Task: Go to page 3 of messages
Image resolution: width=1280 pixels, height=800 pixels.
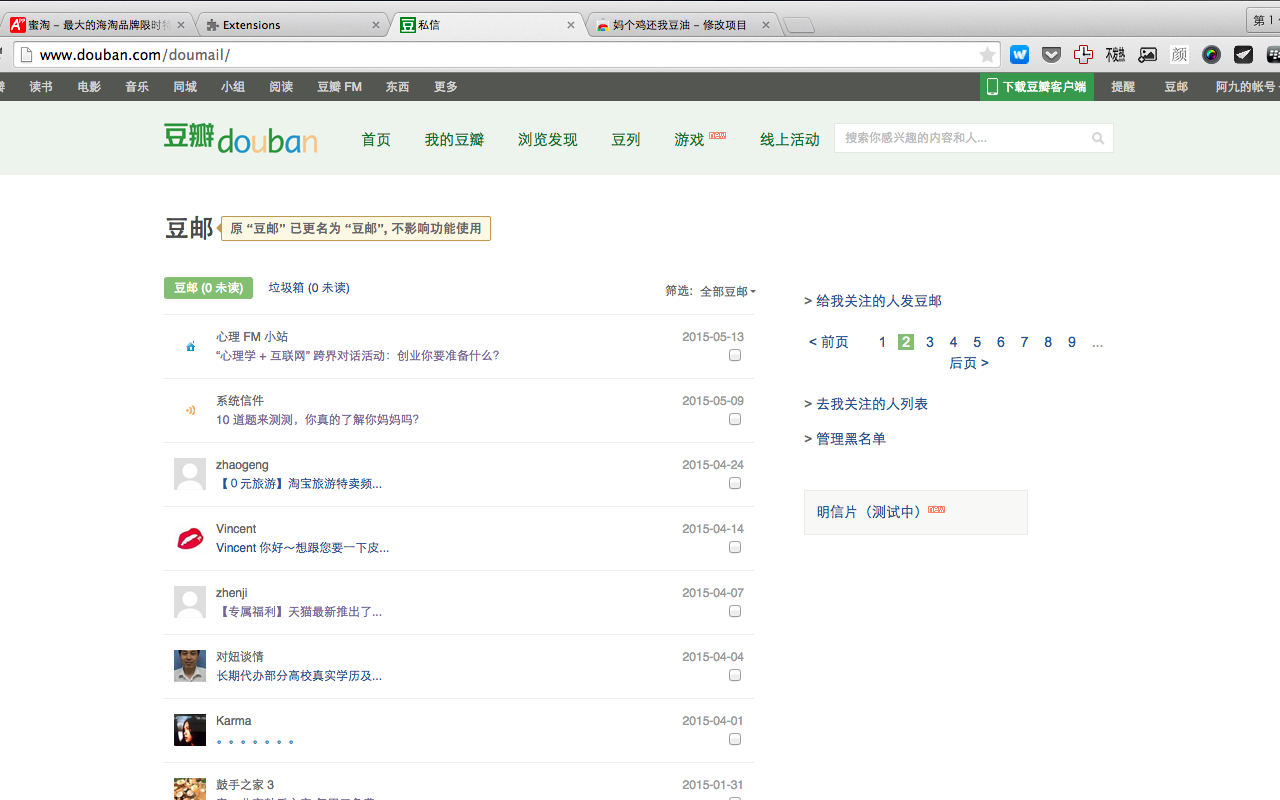Action: [x=929, y=342]
